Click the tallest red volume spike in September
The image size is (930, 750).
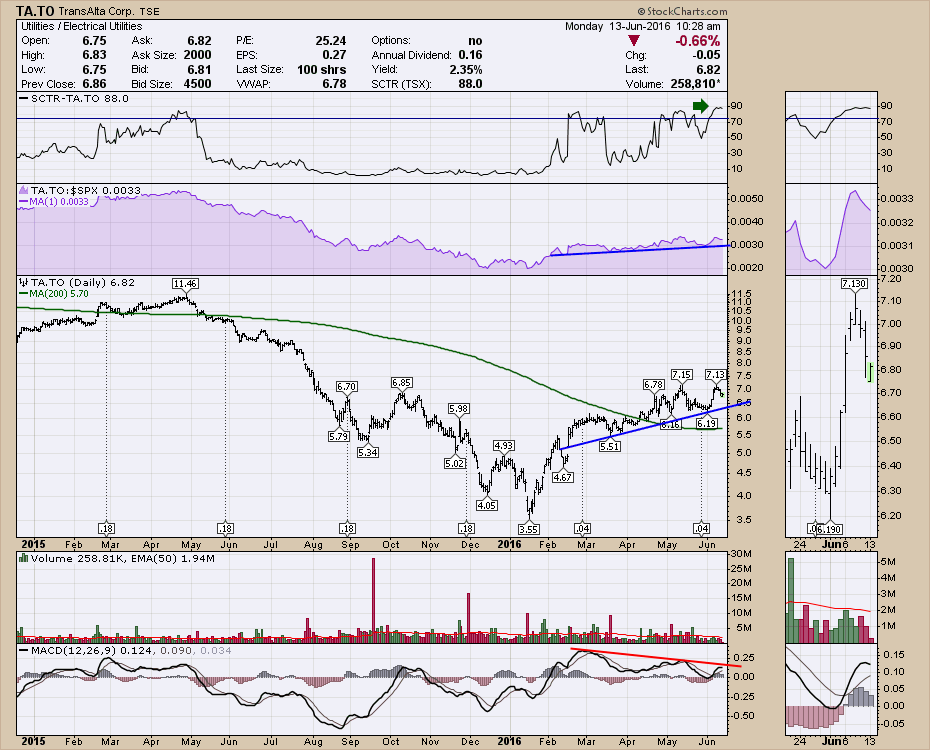[374, 599]
